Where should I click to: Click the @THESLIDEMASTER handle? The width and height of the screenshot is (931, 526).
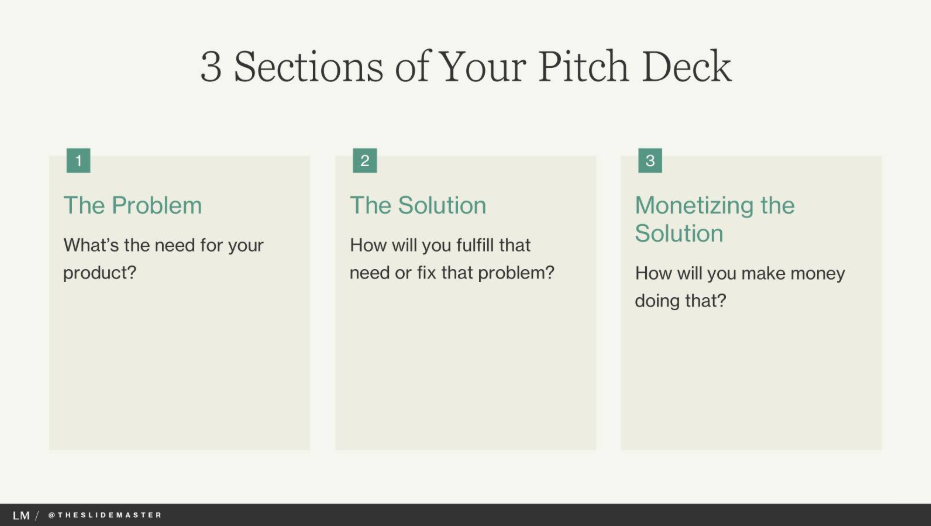pyautogui.click(x=104, y=515)
